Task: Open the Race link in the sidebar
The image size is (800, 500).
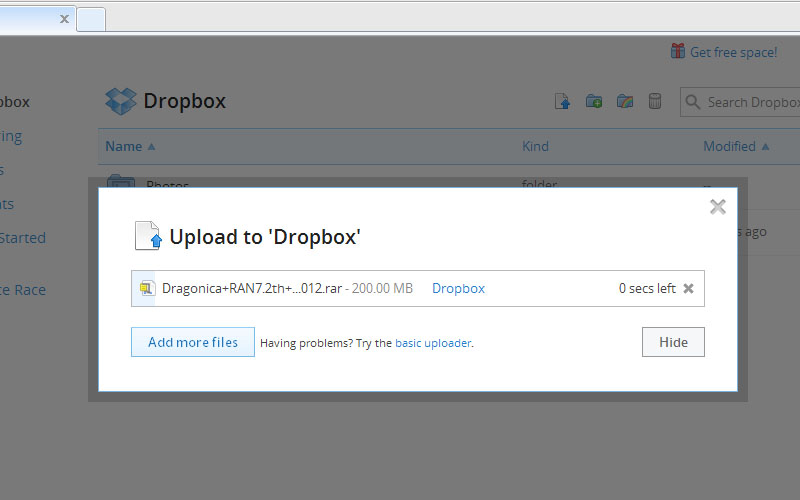Action: click(21, 290)
